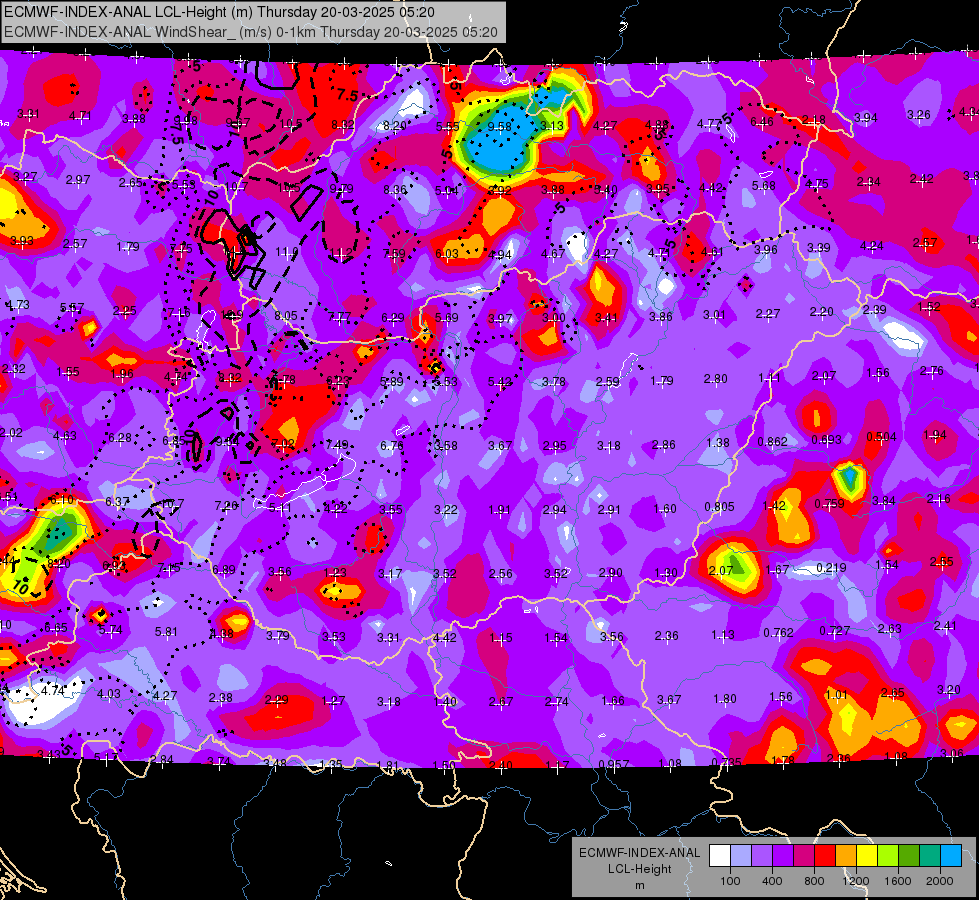Image resolution: width=979 pixels, height=900 pixels.
Task: Click the 0.504 wind shear value
Action: pyautogui.click(x=881, y=437)
